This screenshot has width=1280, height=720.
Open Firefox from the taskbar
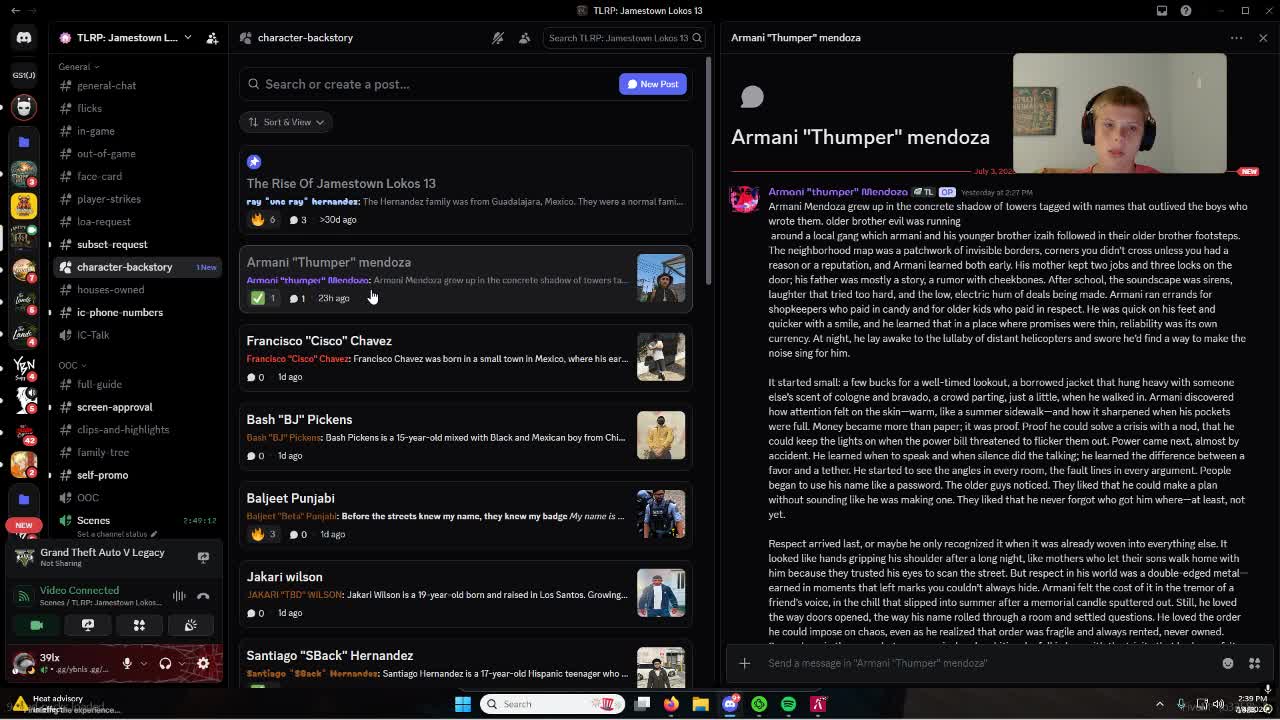pos(671,704)
